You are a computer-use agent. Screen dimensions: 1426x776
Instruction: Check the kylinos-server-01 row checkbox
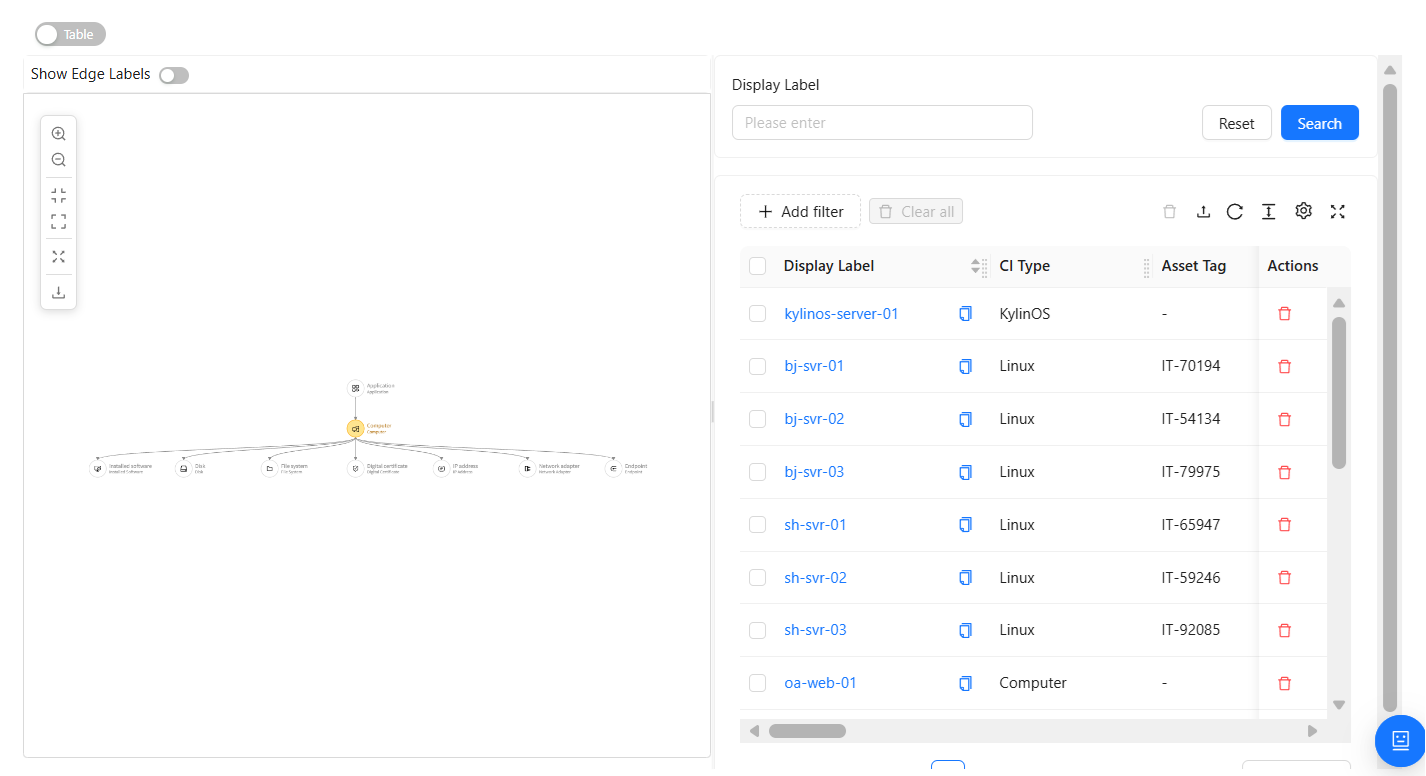point(757,314)
